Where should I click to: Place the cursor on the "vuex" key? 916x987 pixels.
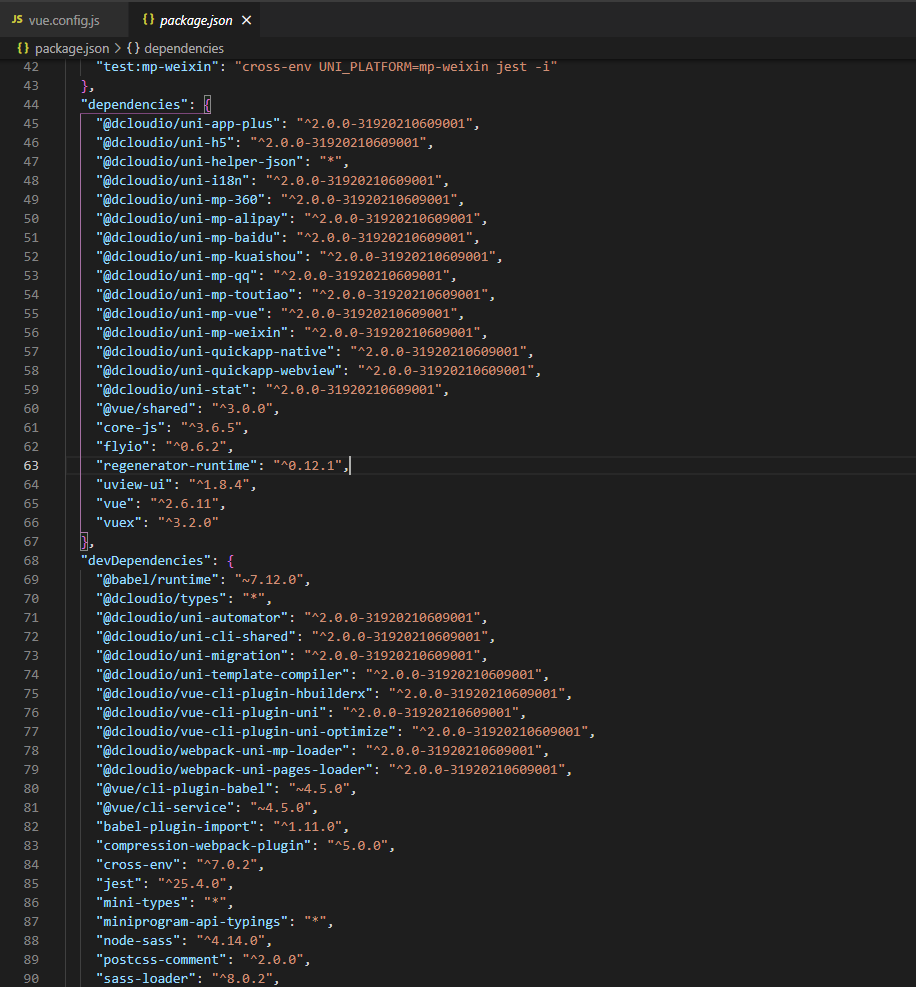119,522
